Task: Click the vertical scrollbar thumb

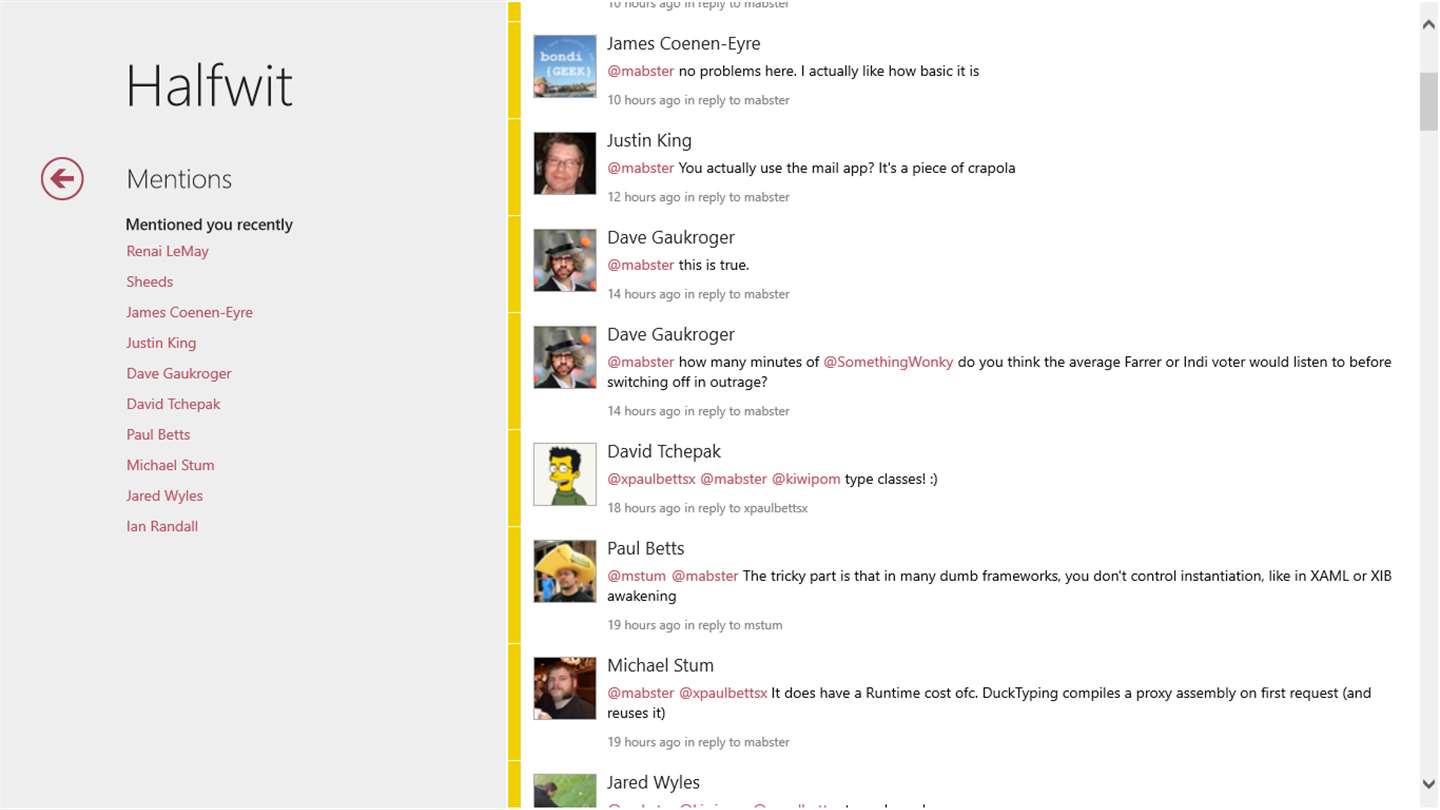Action: pyautogui.click(x=1429, y=101)
